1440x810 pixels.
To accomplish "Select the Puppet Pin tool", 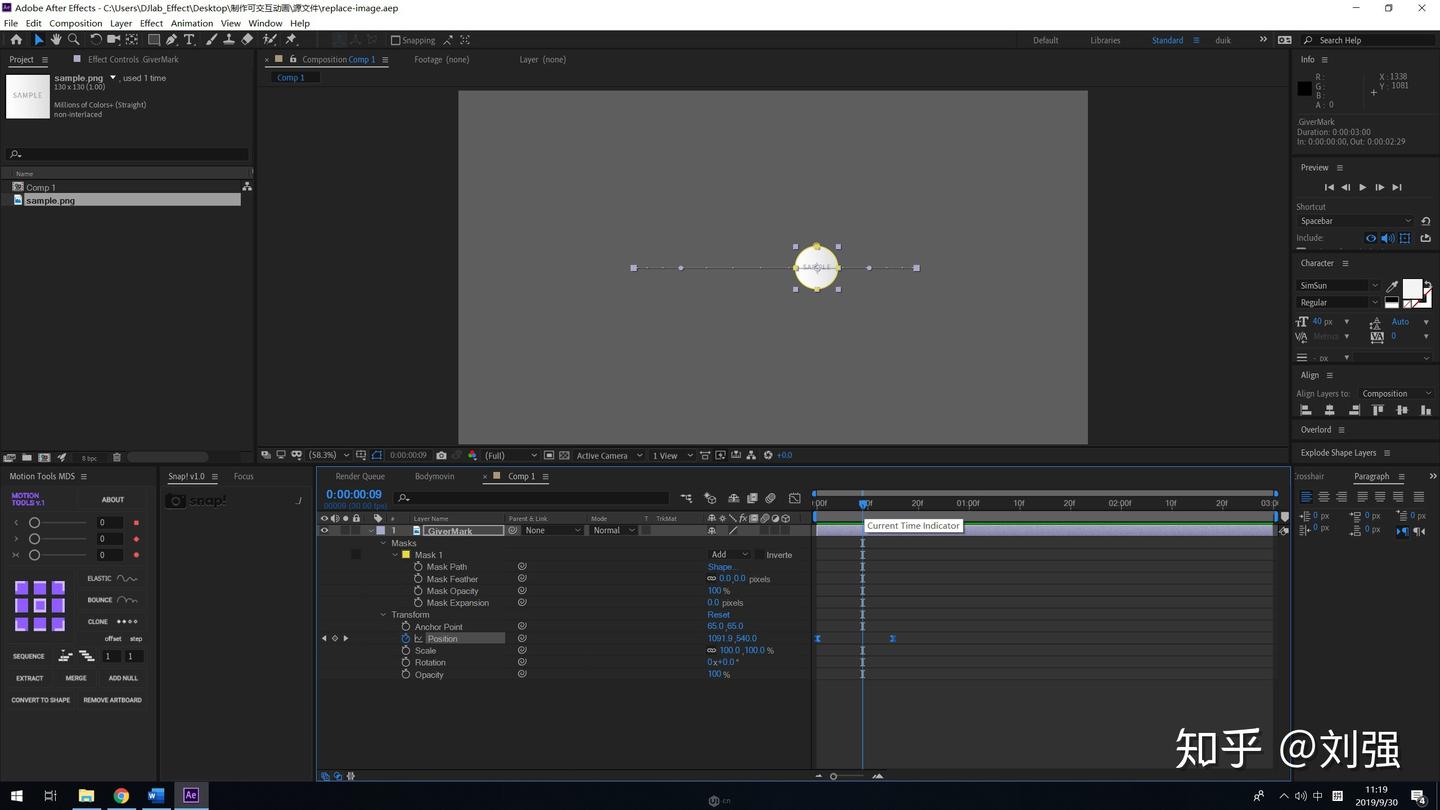I will tap(291, 40).
